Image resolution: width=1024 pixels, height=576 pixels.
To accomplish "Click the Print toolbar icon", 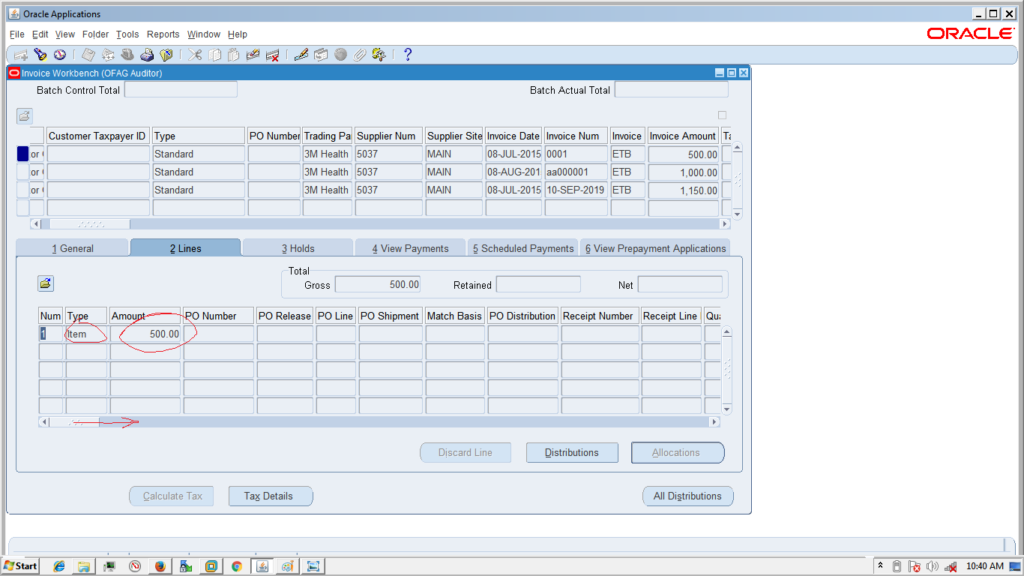I will pos(147,55).
